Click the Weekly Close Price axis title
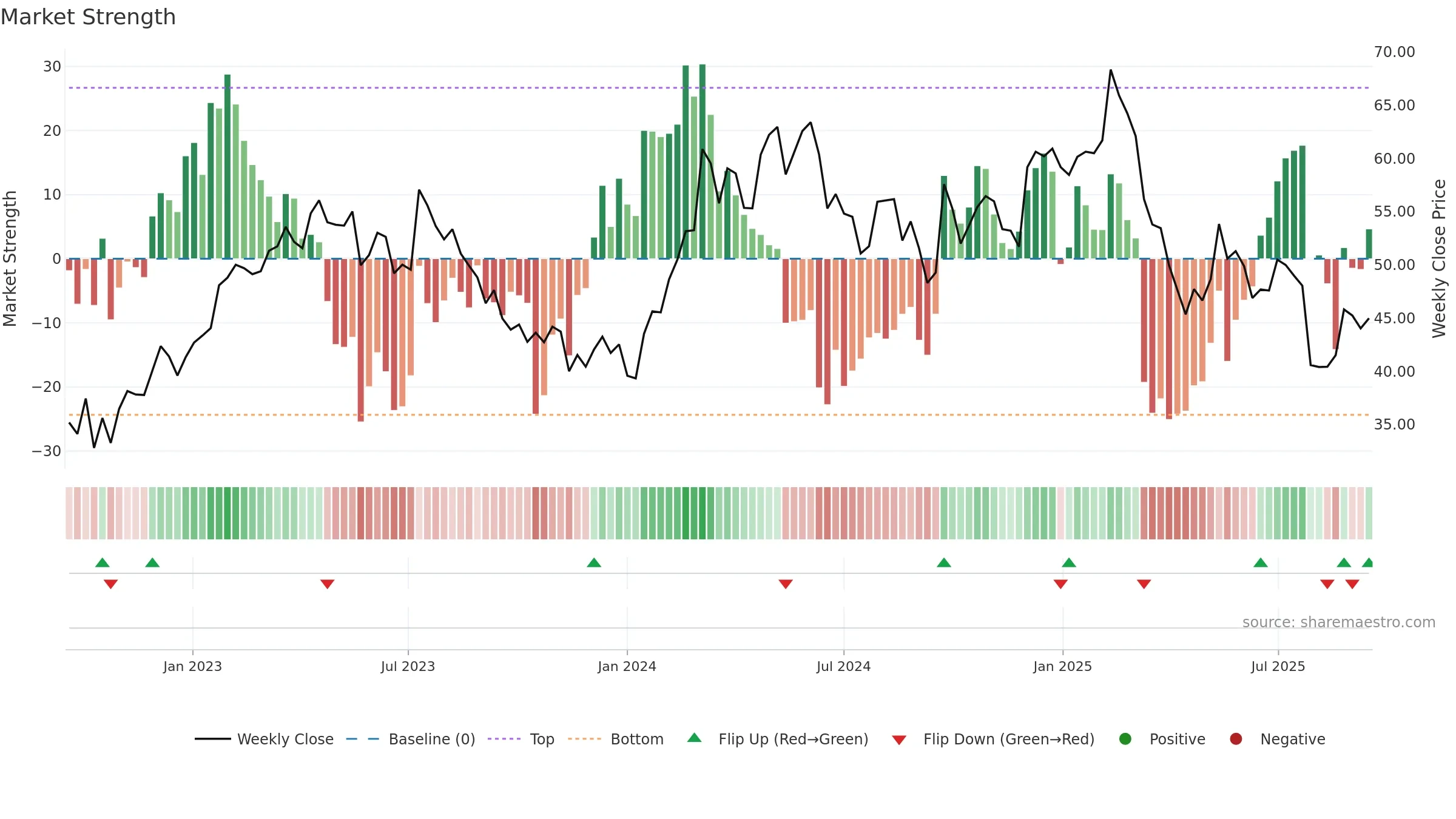 [1439, 258]
